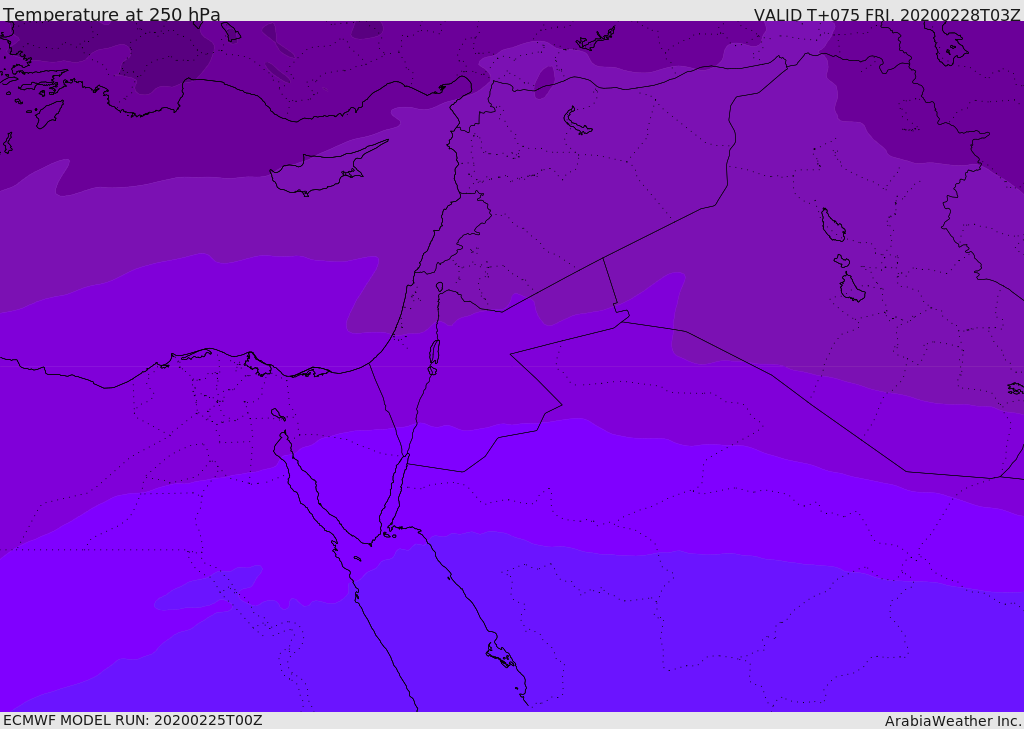1024x729 pixels.
Task: Click the Rhodes island at upper left
Action: click(49, 114)
